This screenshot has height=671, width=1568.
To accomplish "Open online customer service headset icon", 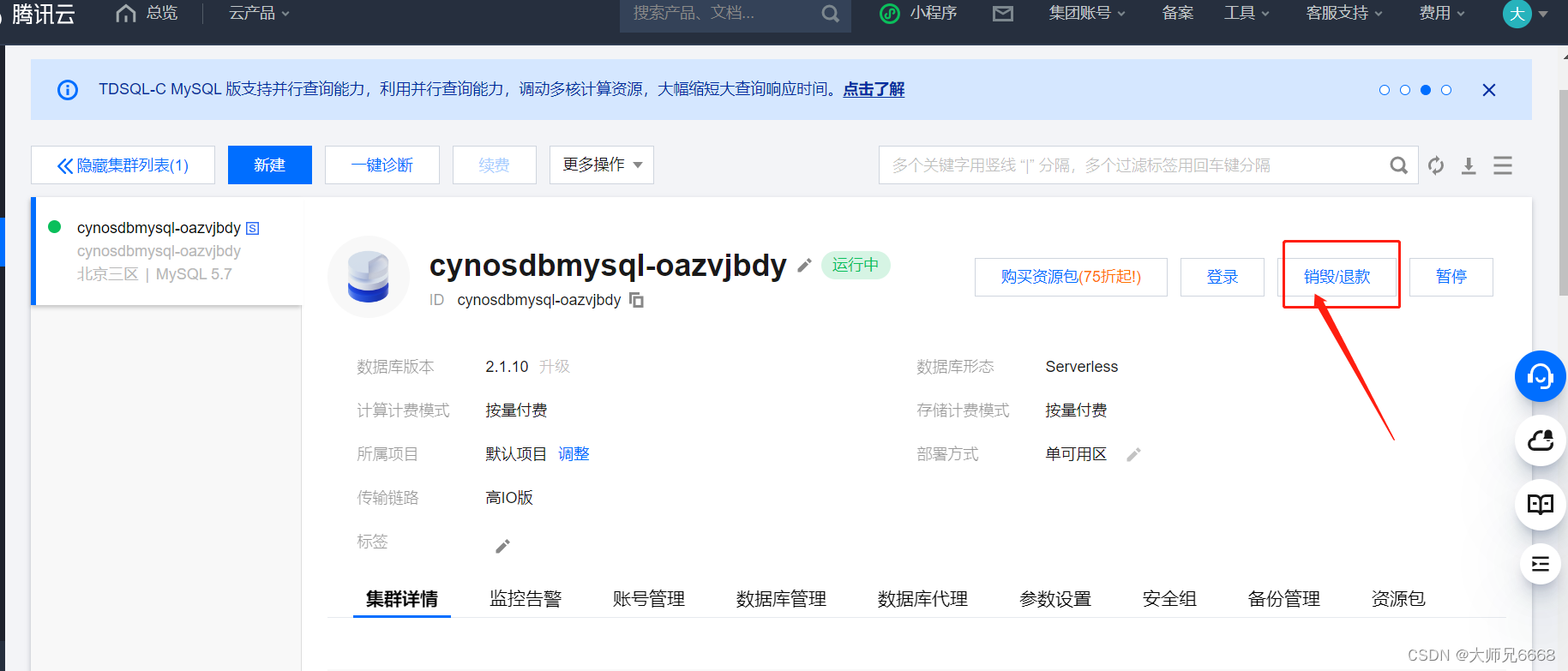I will tap(1541, 376).
